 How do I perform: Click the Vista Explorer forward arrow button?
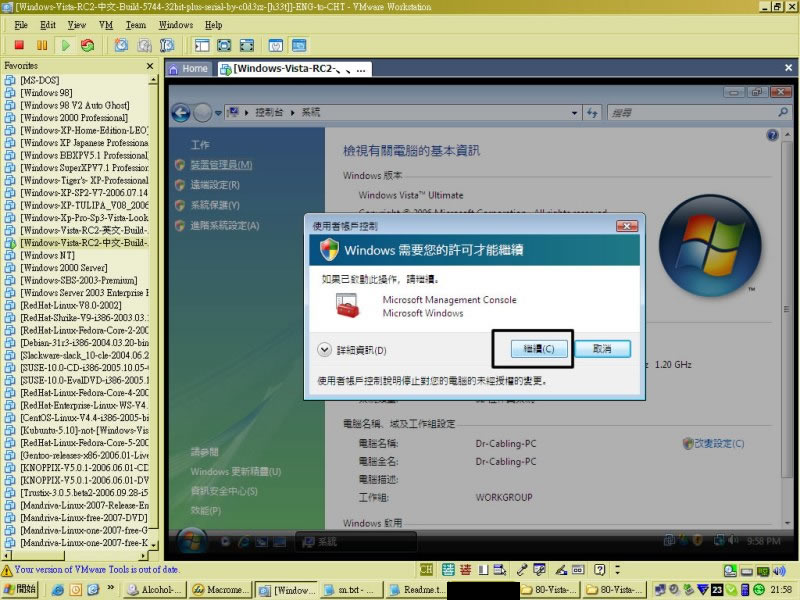tap(203, 113)
